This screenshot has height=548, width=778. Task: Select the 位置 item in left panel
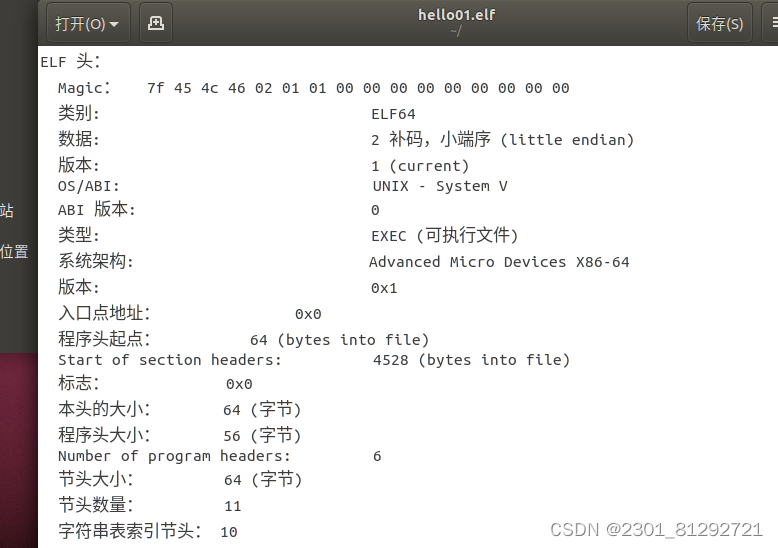(x=14, y=251)
